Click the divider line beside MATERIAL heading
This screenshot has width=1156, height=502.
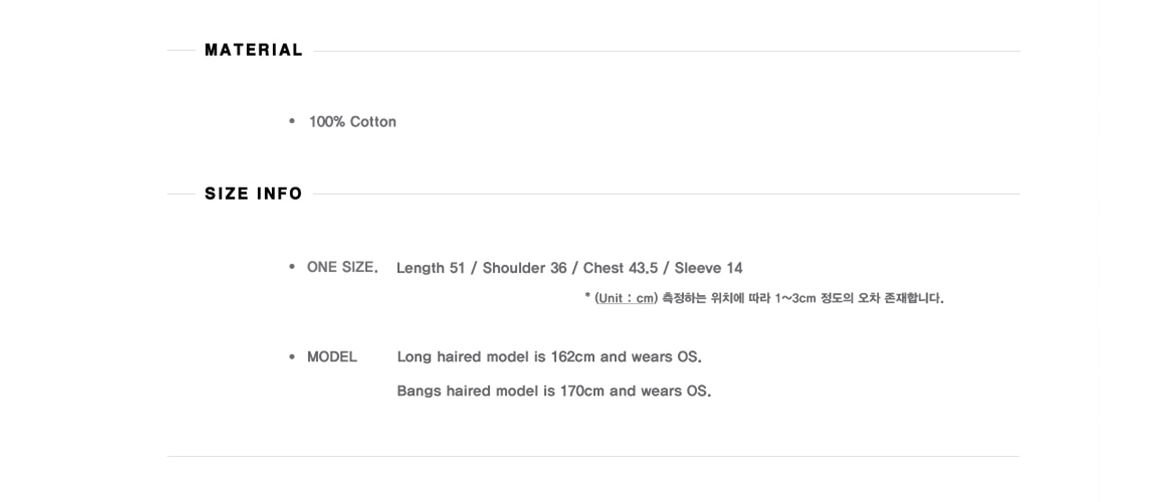tap(666, 51)
